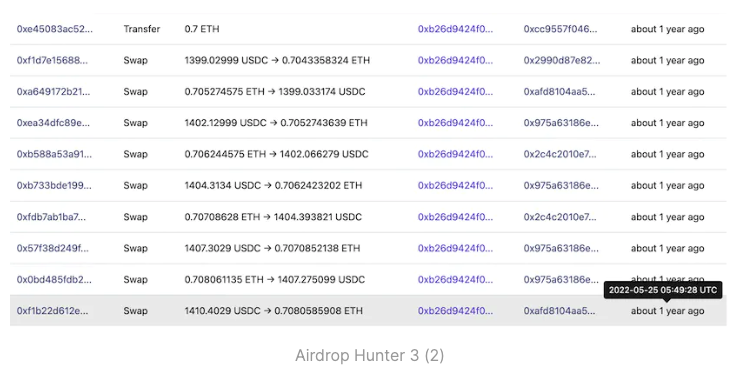Open transaction hash 0xf1d7e15688...

(52, 61)
